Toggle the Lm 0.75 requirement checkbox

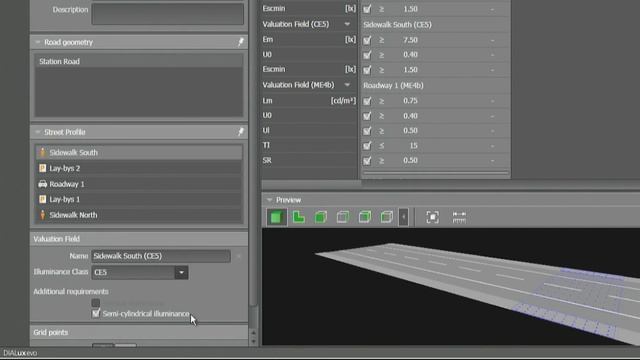[x=367, y=101]
